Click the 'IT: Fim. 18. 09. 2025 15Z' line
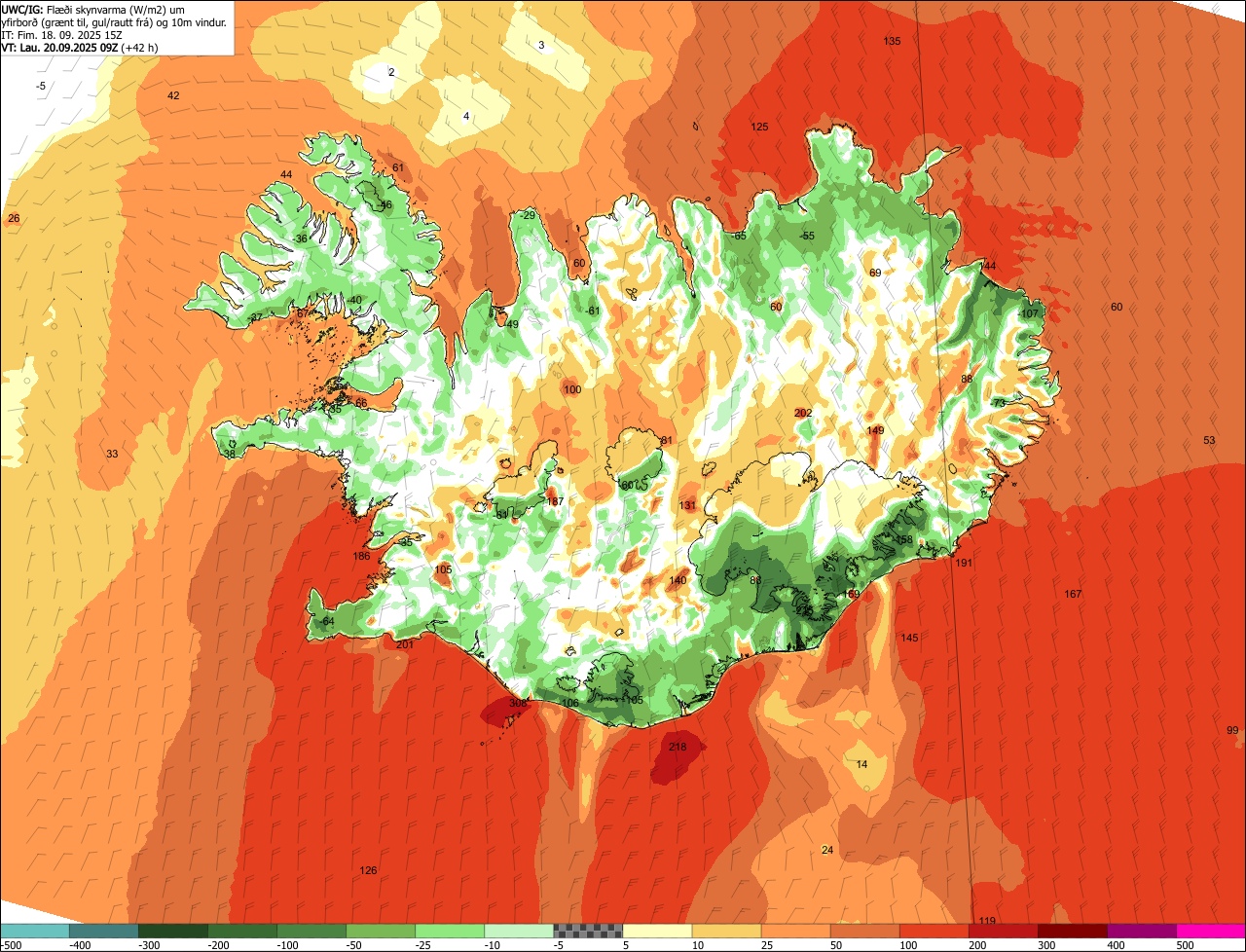The height and width of the screenshot is (952, 1246). click(61, 34)
